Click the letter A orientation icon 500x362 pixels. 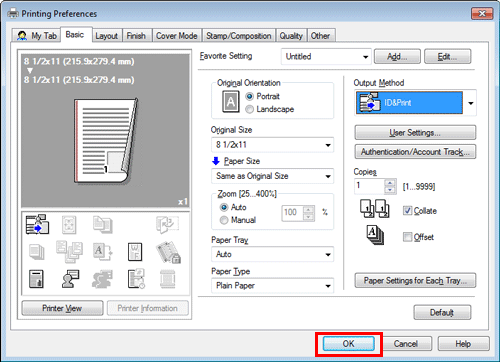(x=231, y=102)
